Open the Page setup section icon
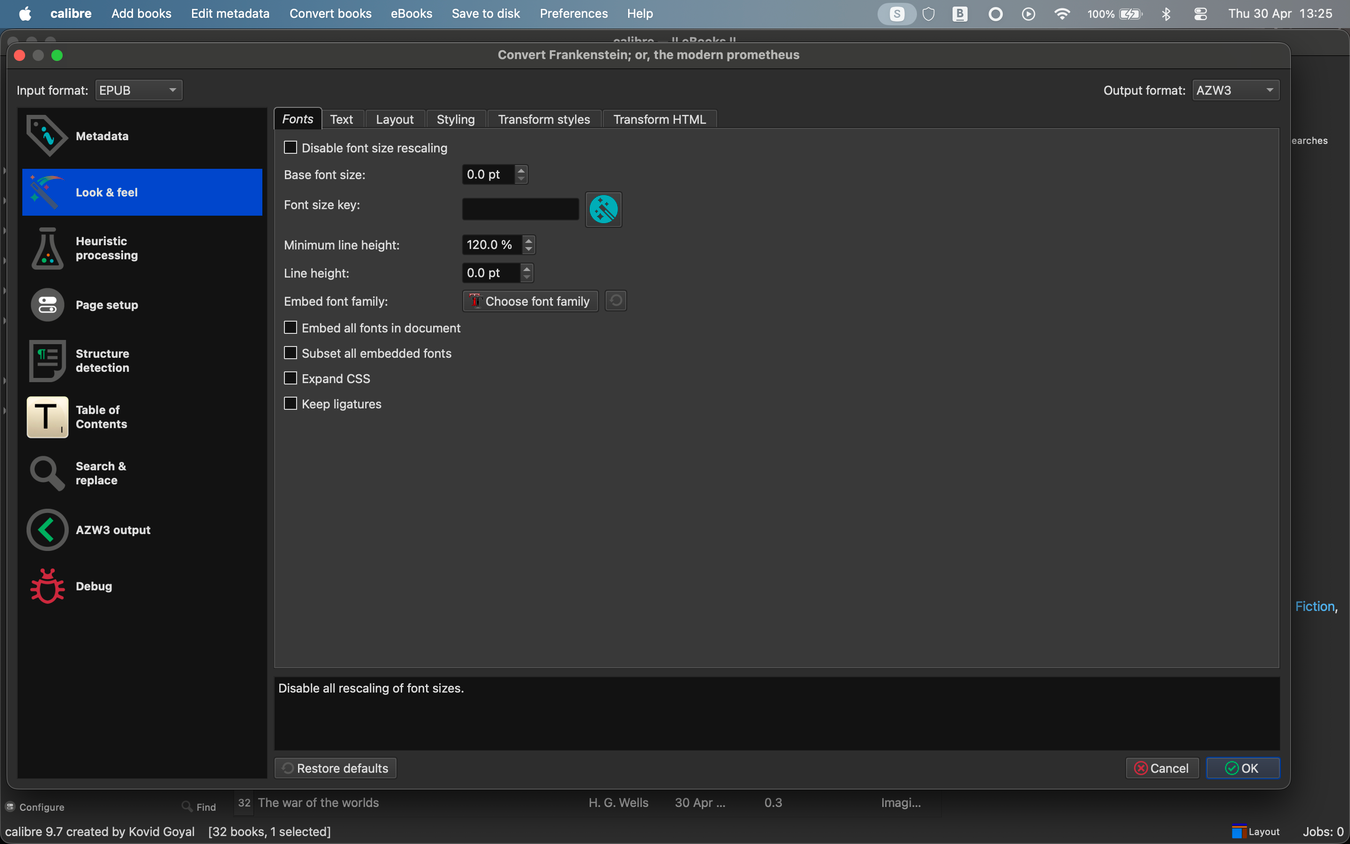1350x844 pixels. tap(47, 305)
